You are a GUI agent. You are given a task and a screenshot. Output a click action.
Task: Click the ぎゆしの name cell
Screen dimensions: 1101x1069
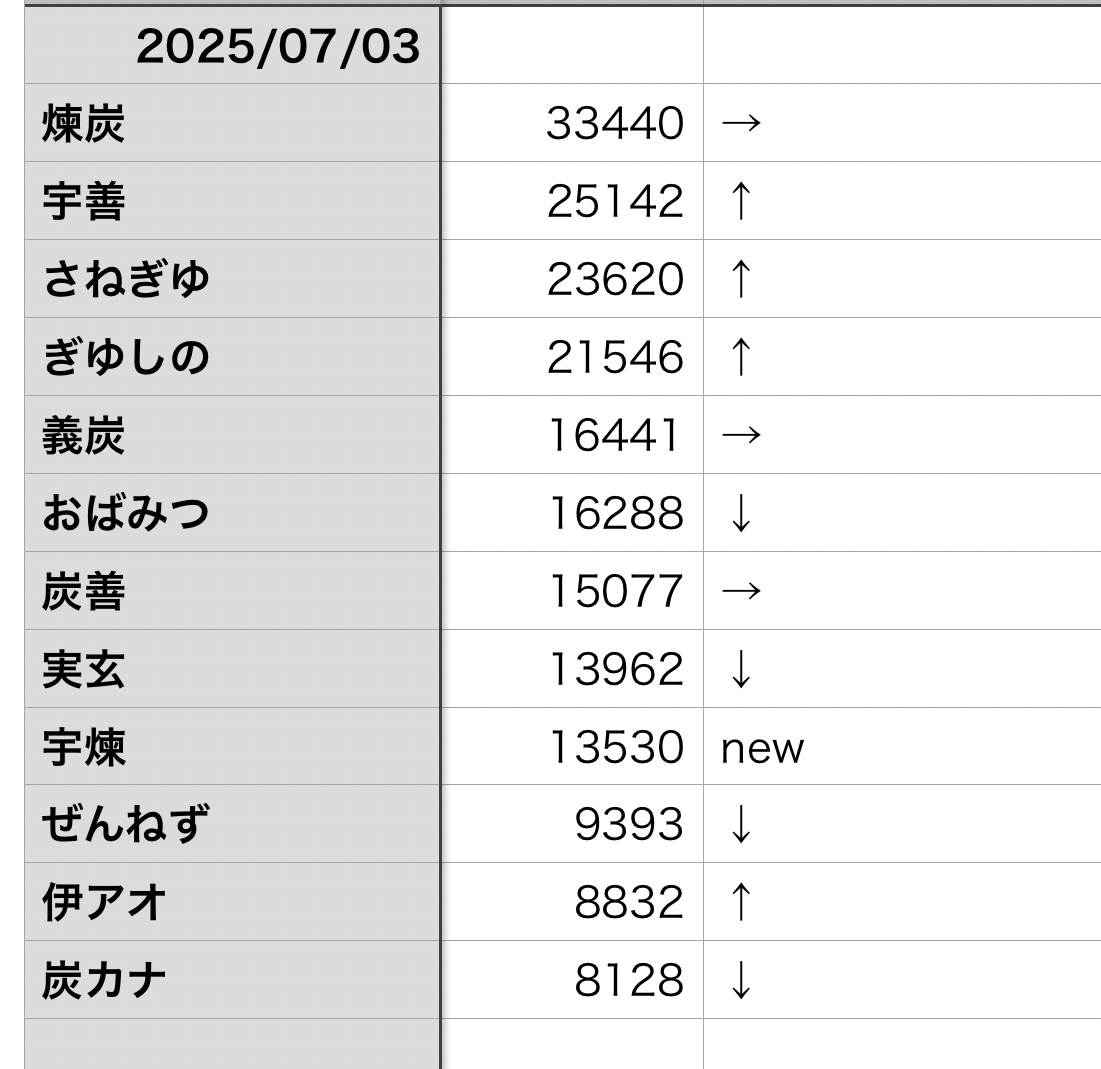pyautogui.click(x=232, y=357)
